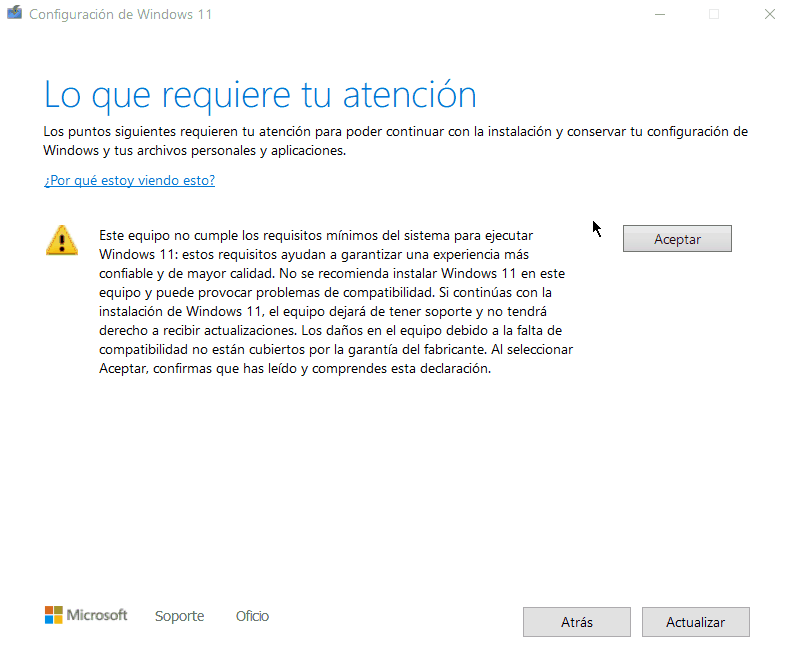Viewport: 792px width, 665px height.
Task: Click the Windows 11 setup title bar icon
Action: click(x=15, y=13)
